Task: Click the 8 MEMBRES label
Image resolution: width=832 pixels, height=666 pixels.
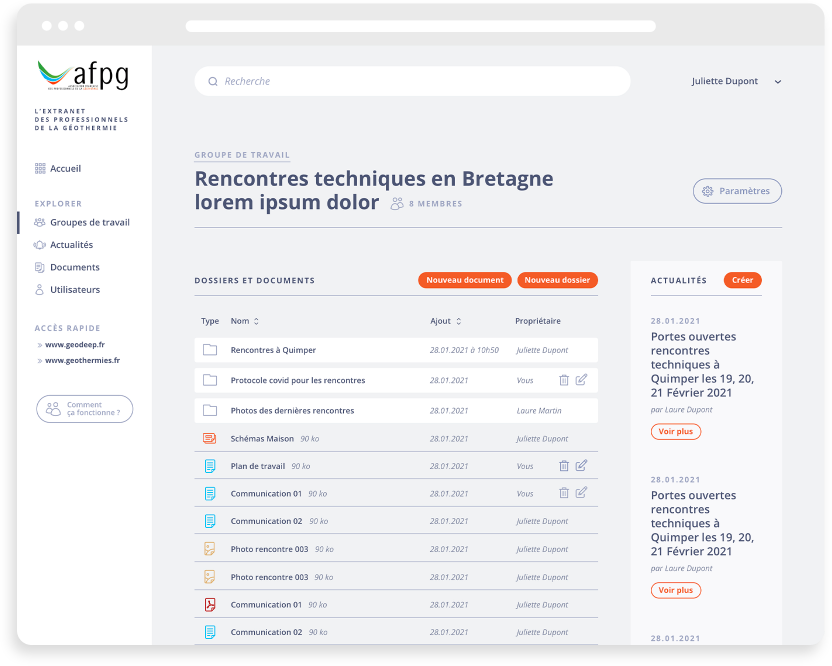Action: point(436,204)
